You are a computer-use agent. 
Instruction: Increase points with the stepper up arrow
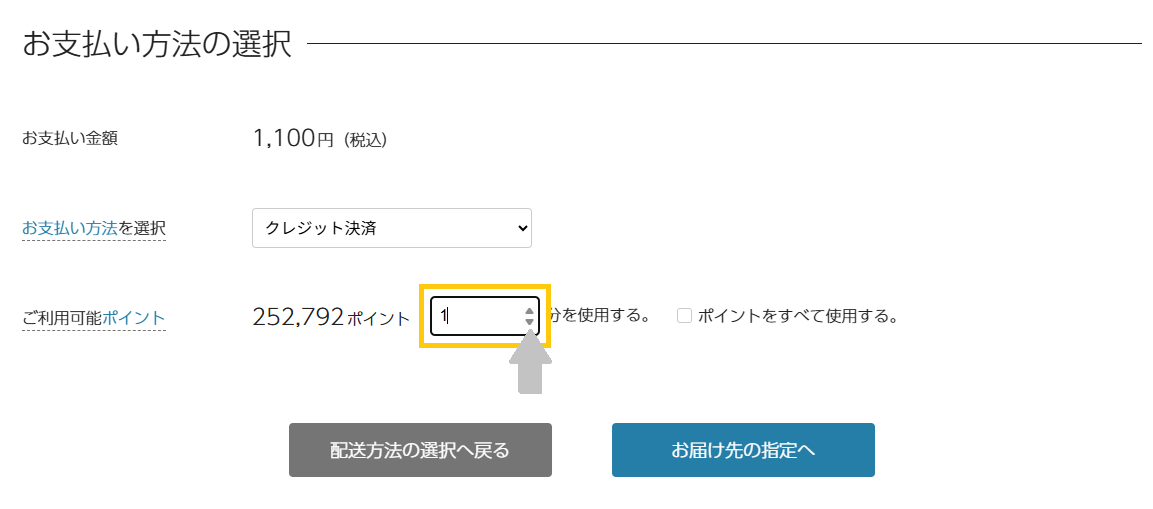[529, 310]
